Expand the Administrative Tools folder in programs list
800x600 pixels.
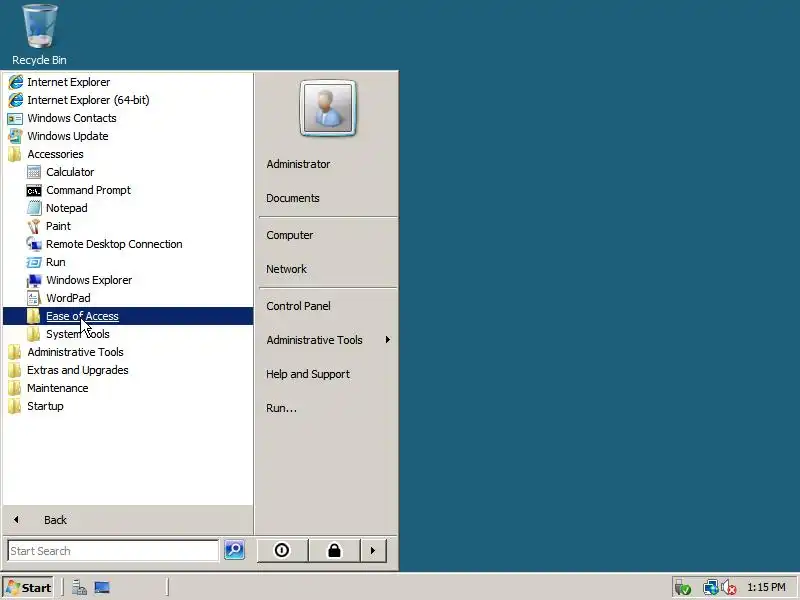coord(128,352)
